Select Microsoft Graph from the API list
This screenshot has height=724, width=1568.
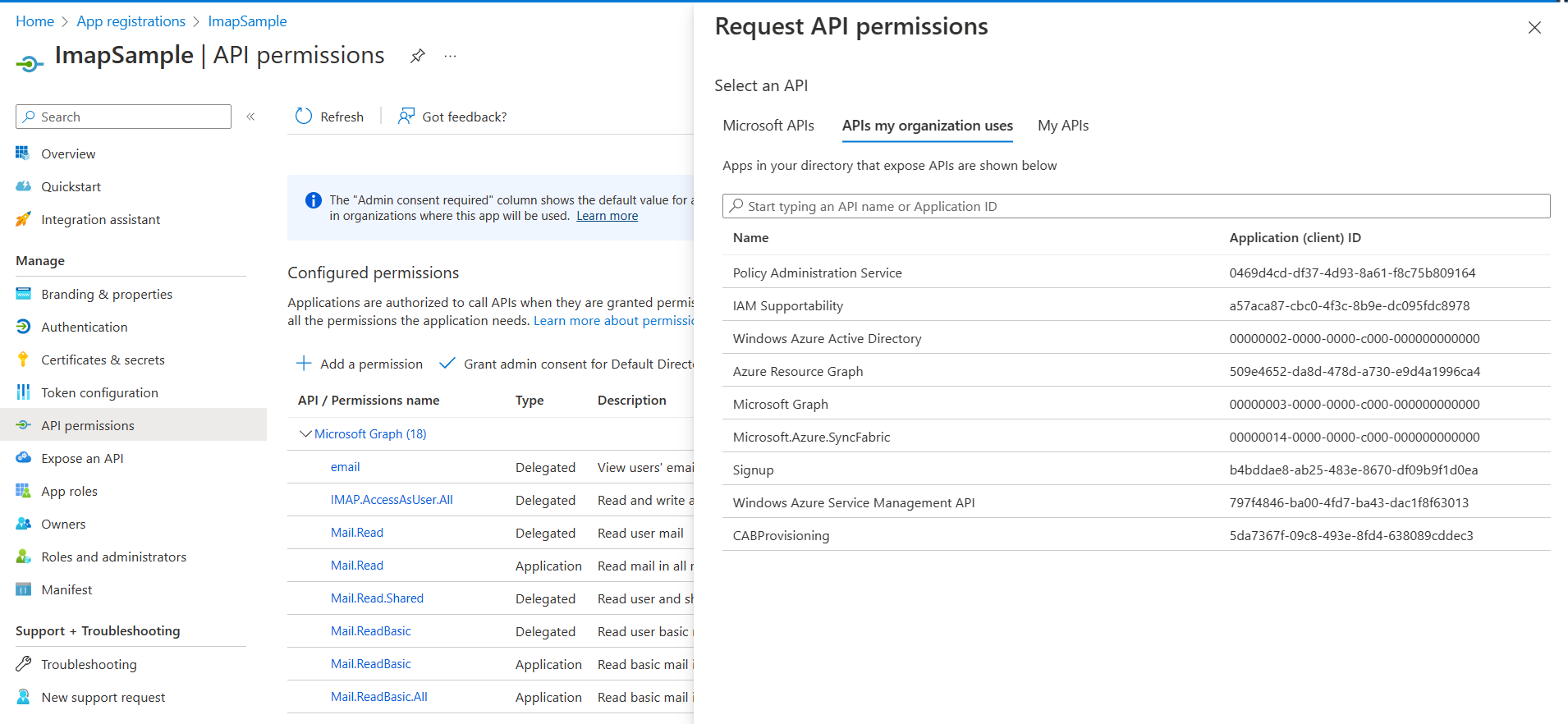point(781,404)
